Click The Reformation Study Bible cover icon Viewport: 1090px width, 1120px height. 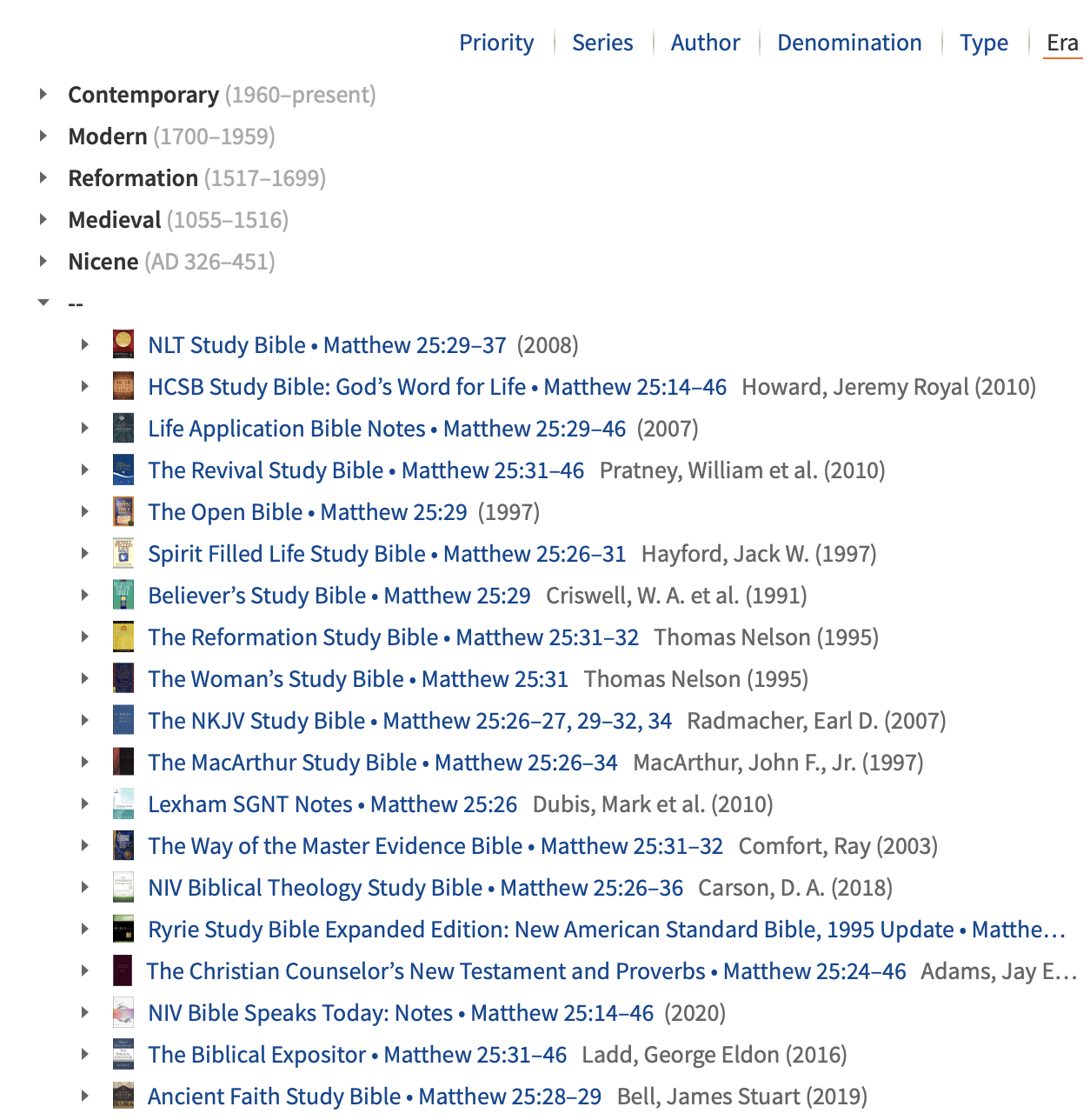click(123, 637)
